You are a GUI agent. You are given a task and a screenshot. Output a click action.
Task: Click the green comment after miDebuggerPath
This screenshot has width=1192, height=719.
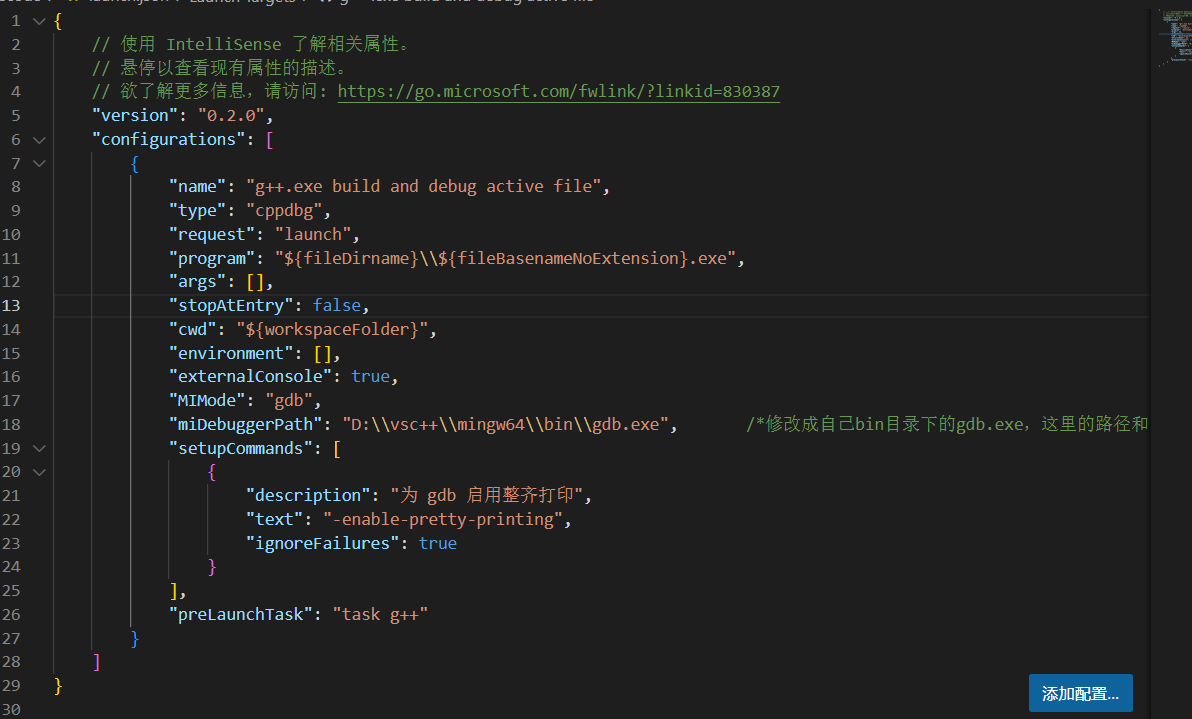pos(946,424)
